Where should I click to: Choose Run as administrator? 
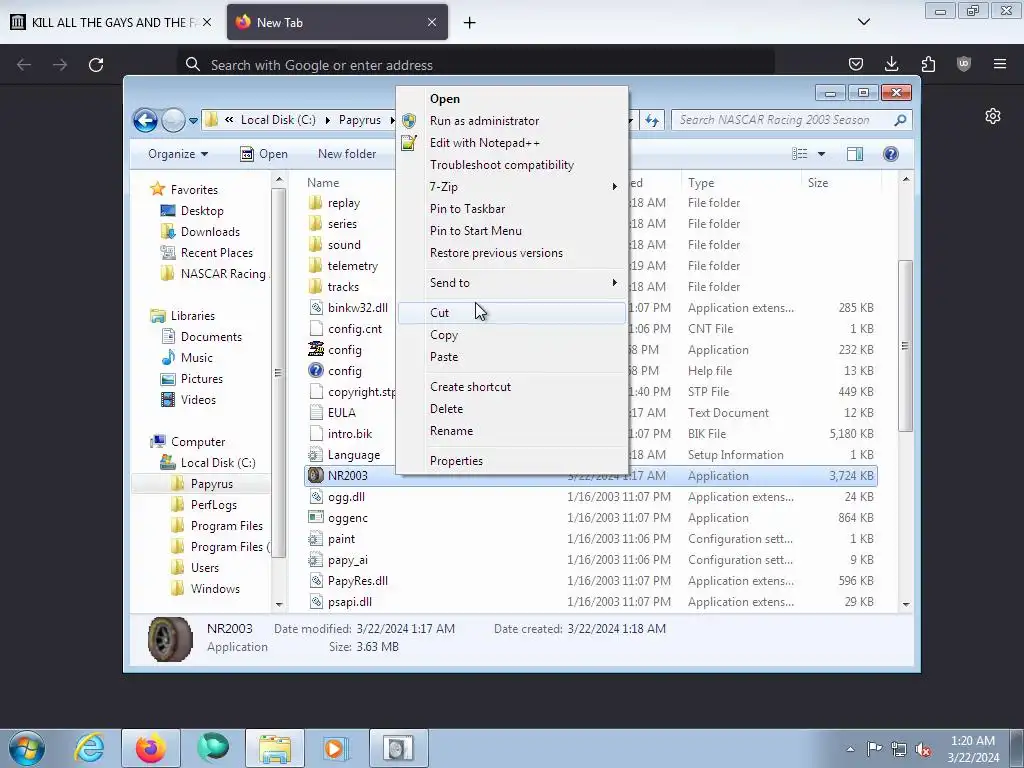(x=484, y=121)
